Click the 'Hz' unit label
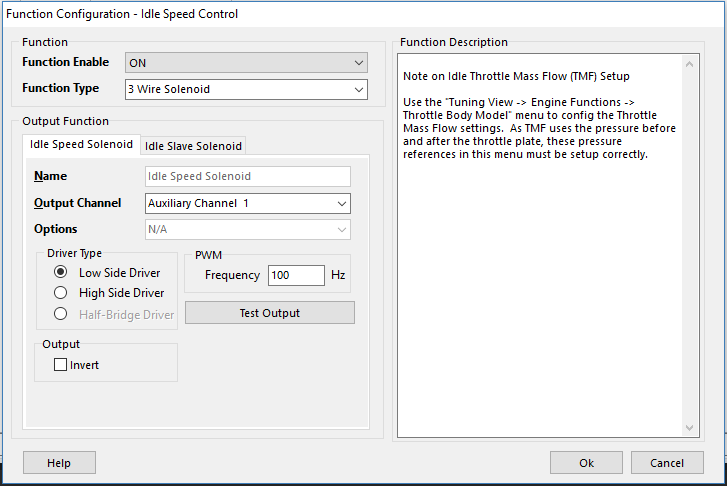Viewport: 727px width, 486px height. click(338, 275)
